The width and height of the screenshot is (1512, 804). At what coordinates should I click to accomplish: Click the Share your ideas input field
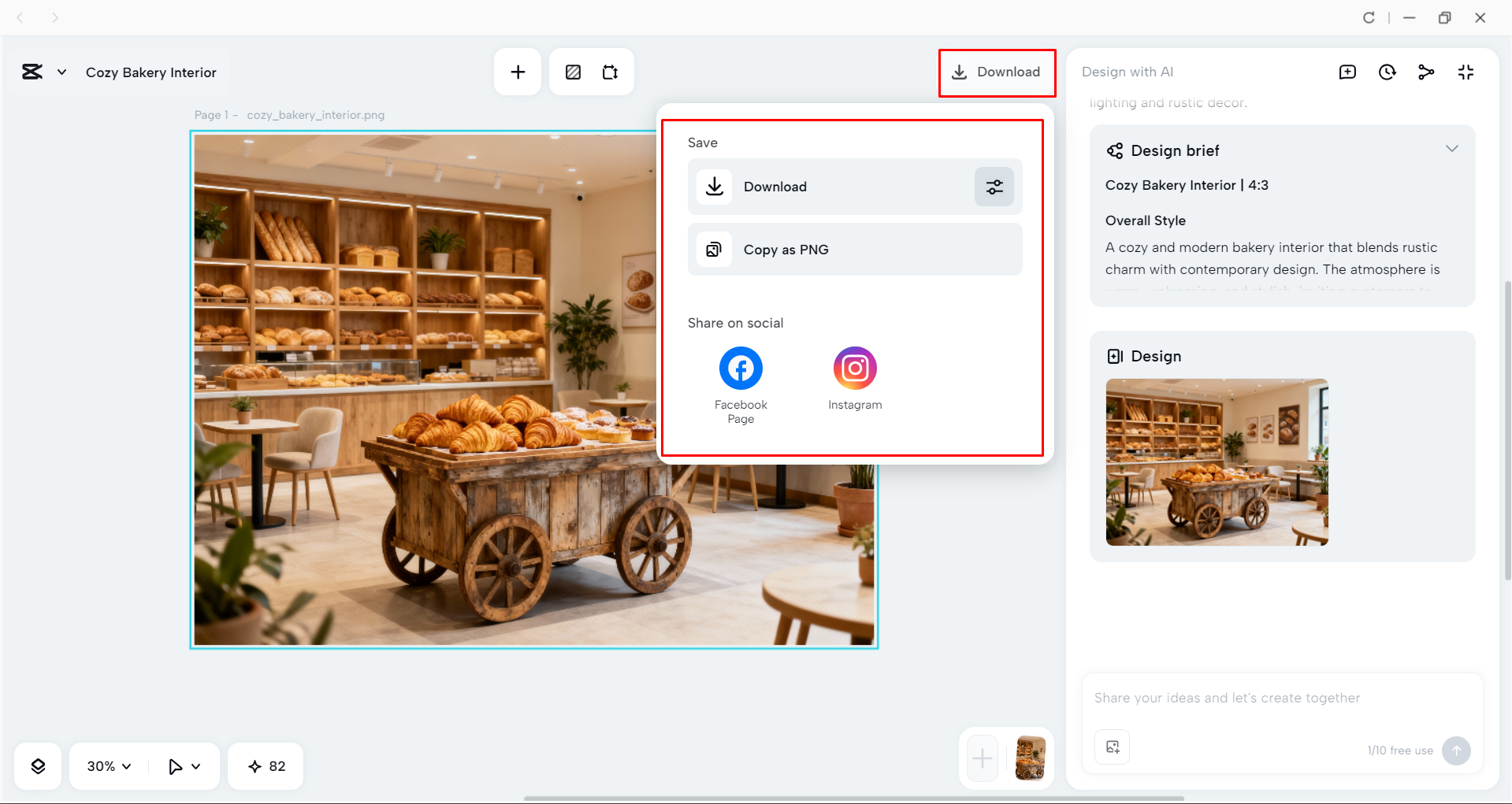tap(1282, 698)
